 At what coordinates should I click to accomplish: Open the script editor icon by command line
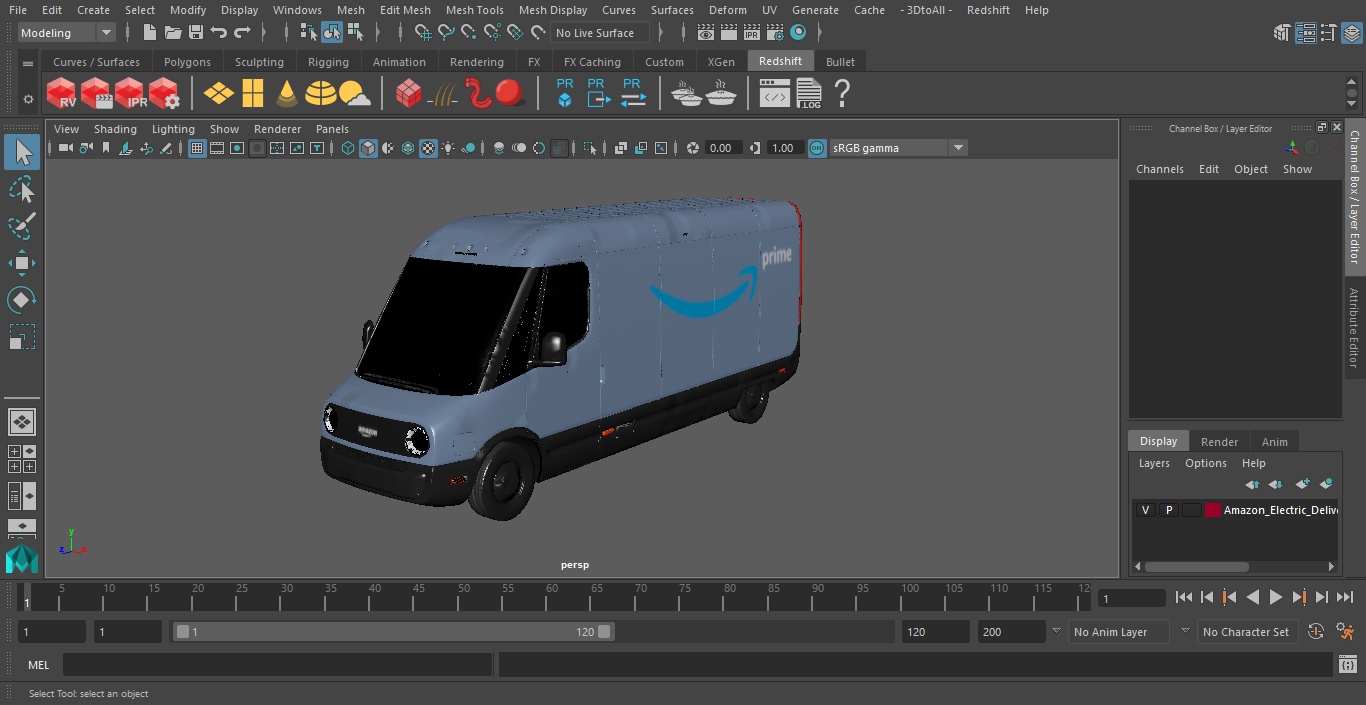click(1348, 664)
